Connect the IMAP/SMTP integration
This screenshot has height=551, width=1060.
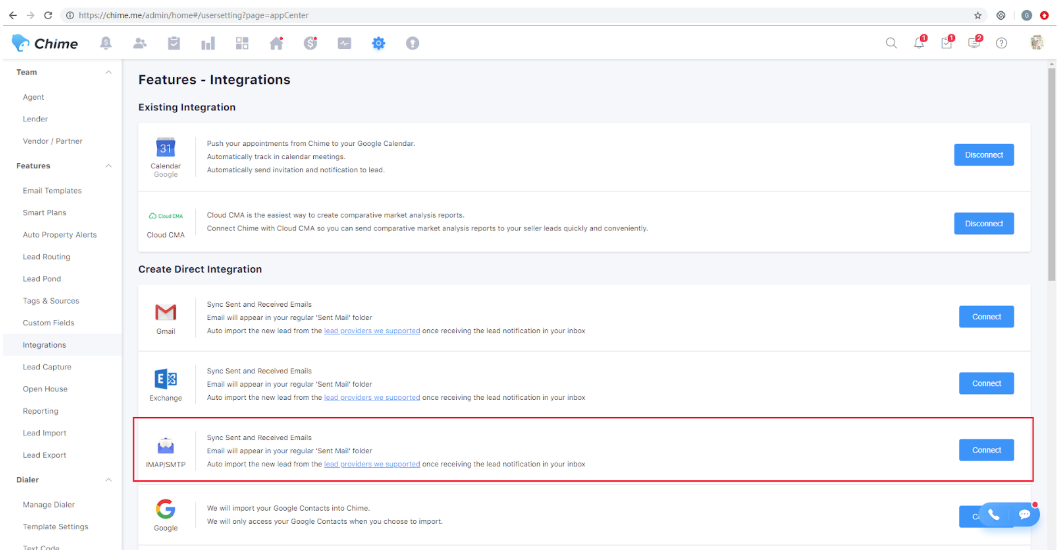pyautogui.click(x=985, y=450)
